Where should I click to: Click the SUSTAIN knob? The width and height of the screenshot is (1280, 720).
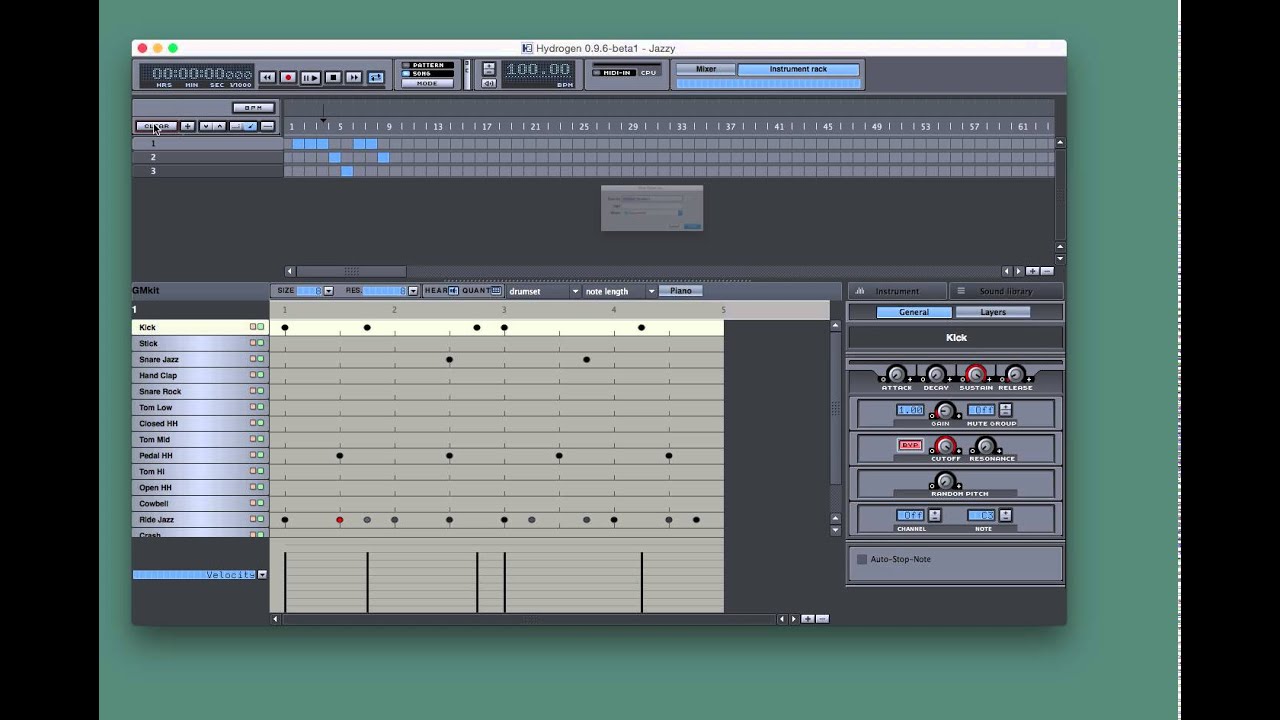[976, 375]
